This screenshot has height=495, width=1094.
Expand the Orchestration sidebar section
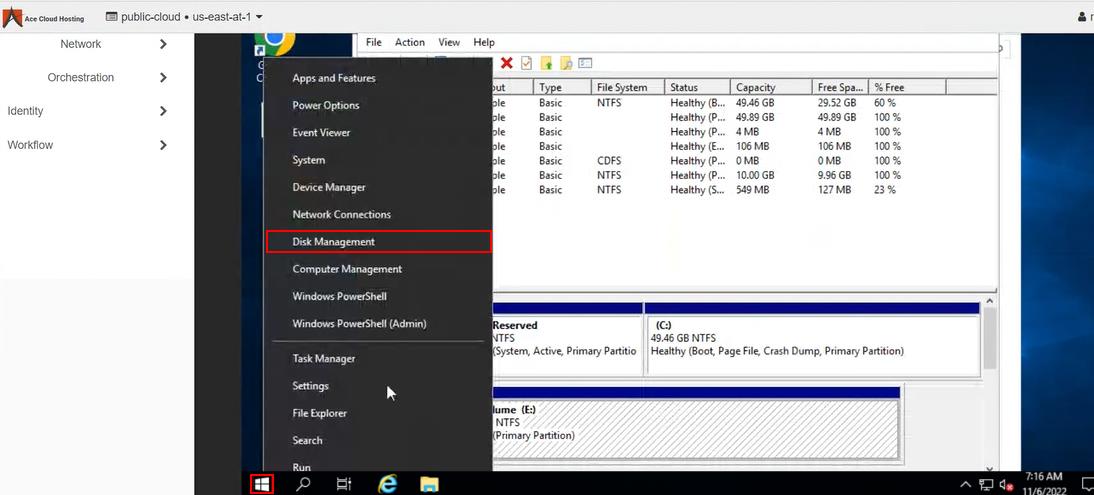tap(163, 78)
